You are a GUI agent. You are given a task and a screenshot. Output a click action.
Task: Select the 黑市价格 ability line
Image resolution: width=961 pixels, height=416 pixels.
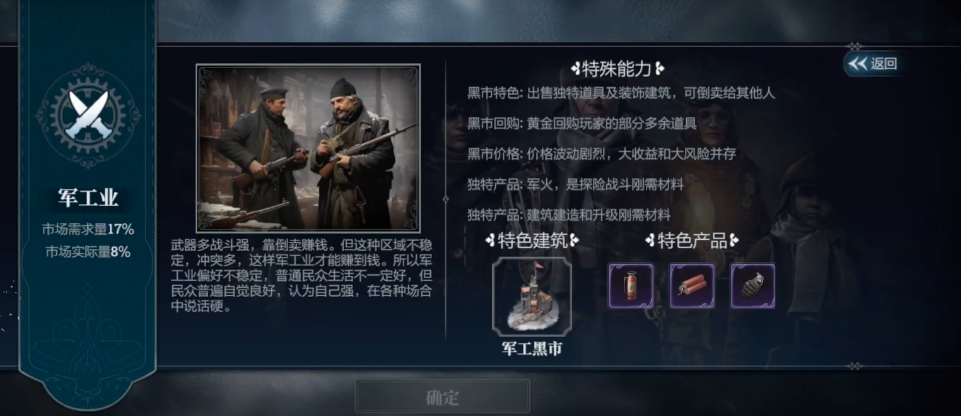pos(601,154)
